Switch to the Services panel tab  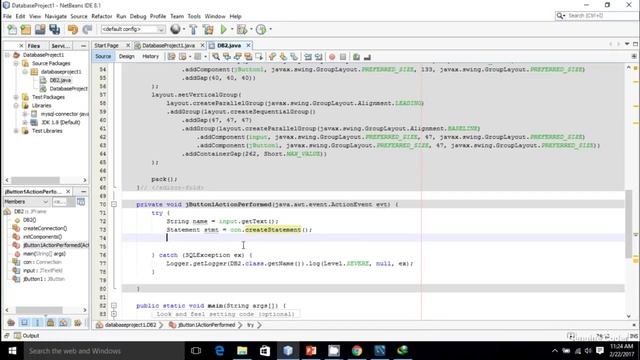61,46
